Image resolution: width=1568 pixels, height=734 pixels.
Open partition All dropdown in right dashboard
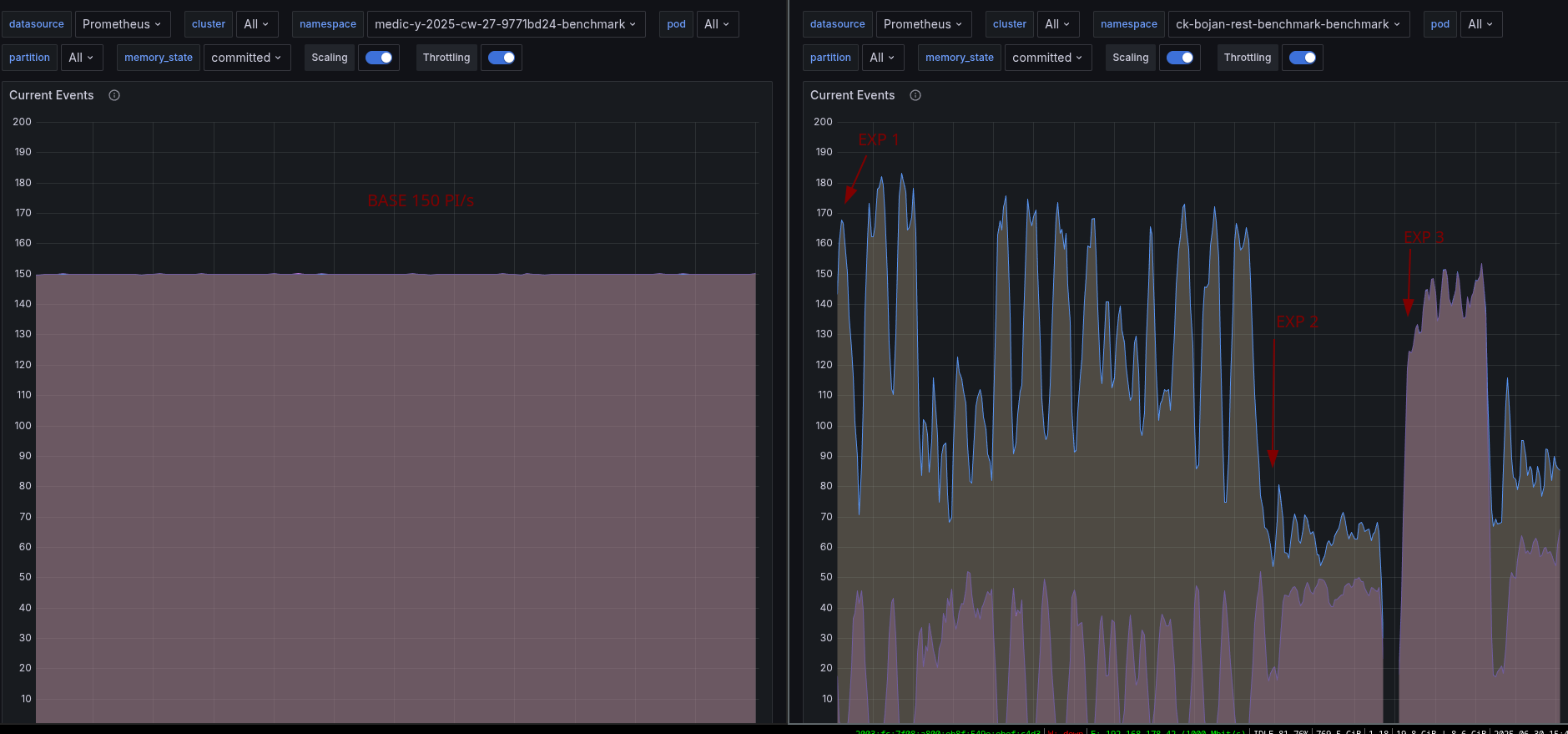click(883, 58)
